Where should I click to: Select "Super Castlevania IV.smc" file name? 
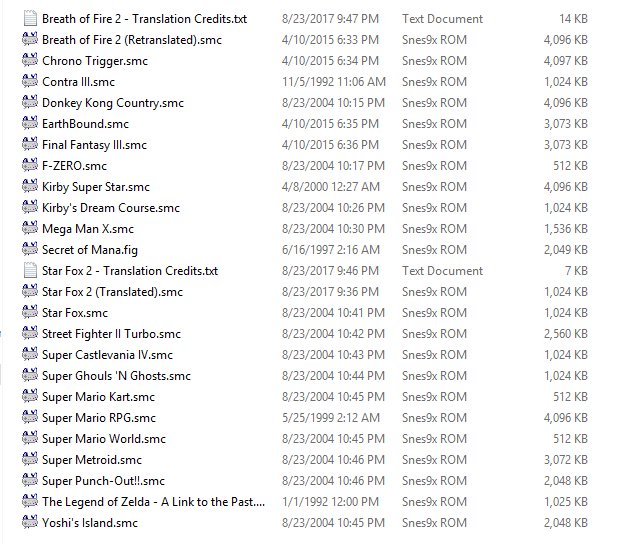[x=107, y=355]
